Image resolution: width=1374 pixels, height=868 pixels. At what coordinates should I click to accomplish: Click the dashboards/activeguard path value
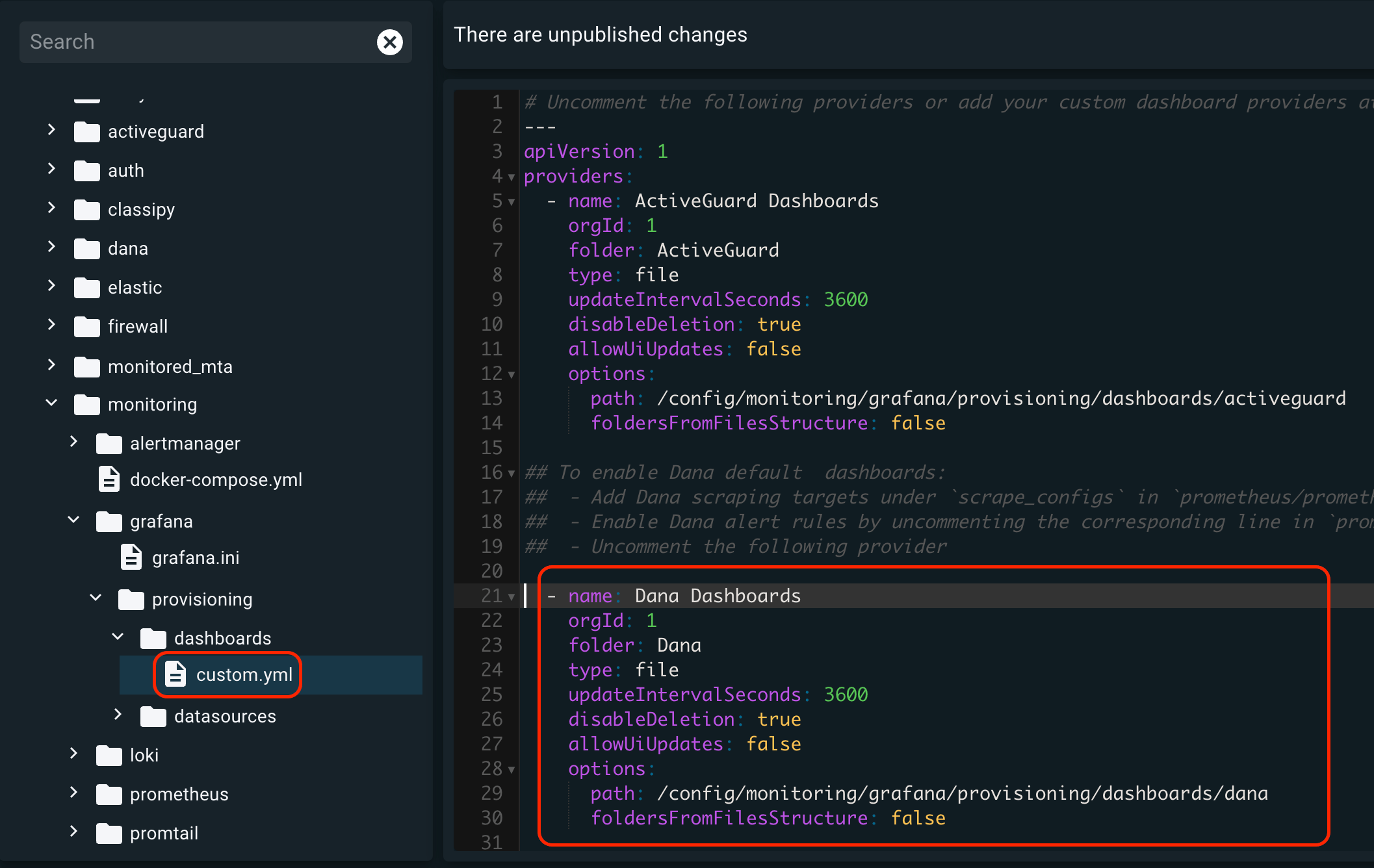click(x=1002, y=398)
